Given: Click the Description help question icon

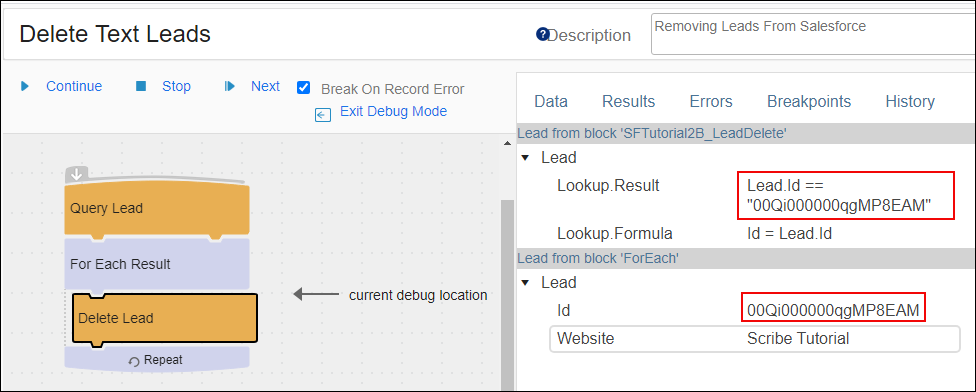Looking at the screenshot, I should pos(542,34).
